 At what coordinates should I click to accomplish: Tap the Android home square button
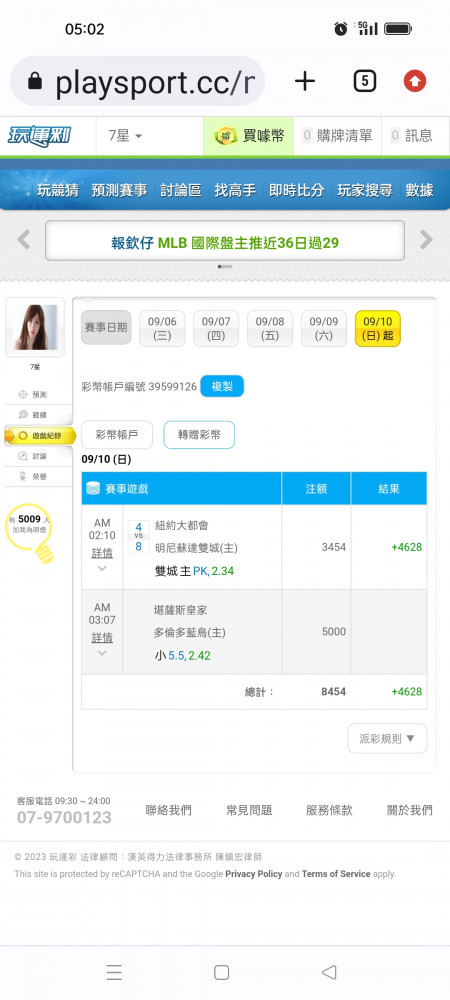coord(221,972)
